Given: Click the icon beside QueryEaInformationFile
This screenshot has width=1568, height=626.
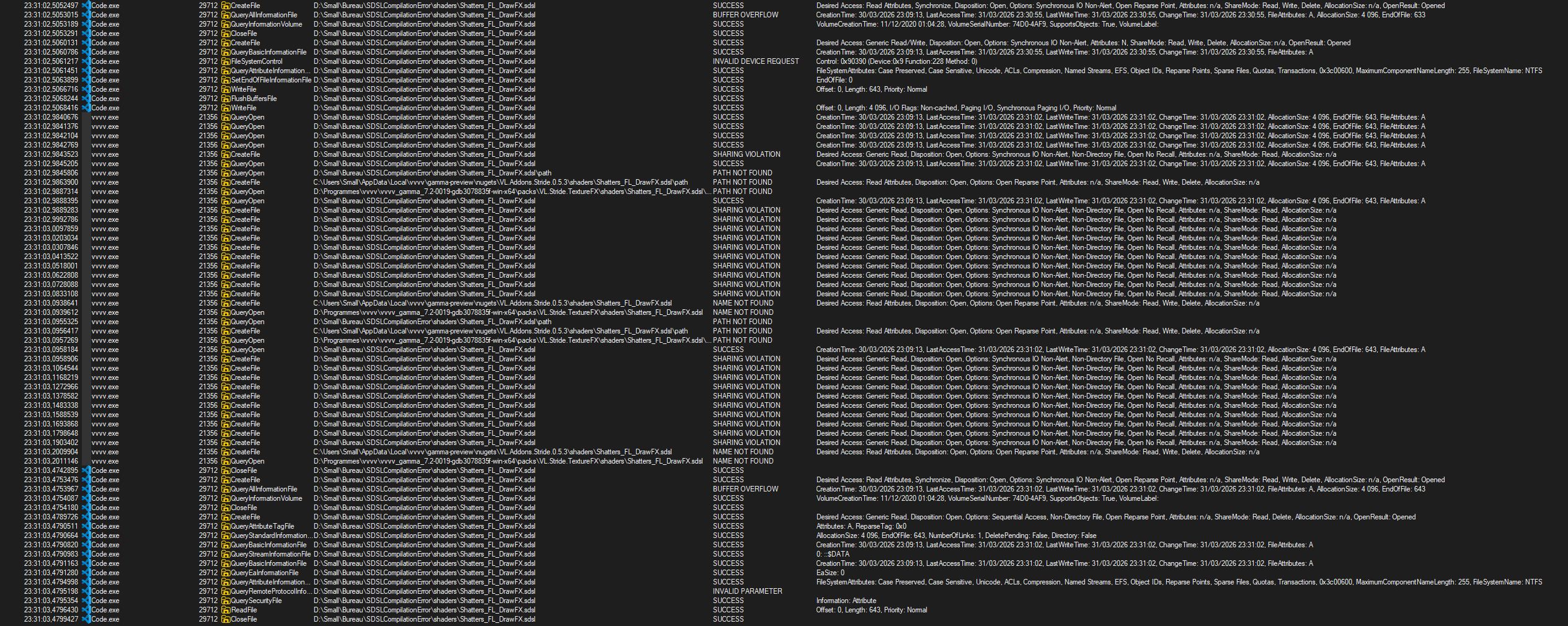Looking at the screenshot, I should [x=226, y=573].
